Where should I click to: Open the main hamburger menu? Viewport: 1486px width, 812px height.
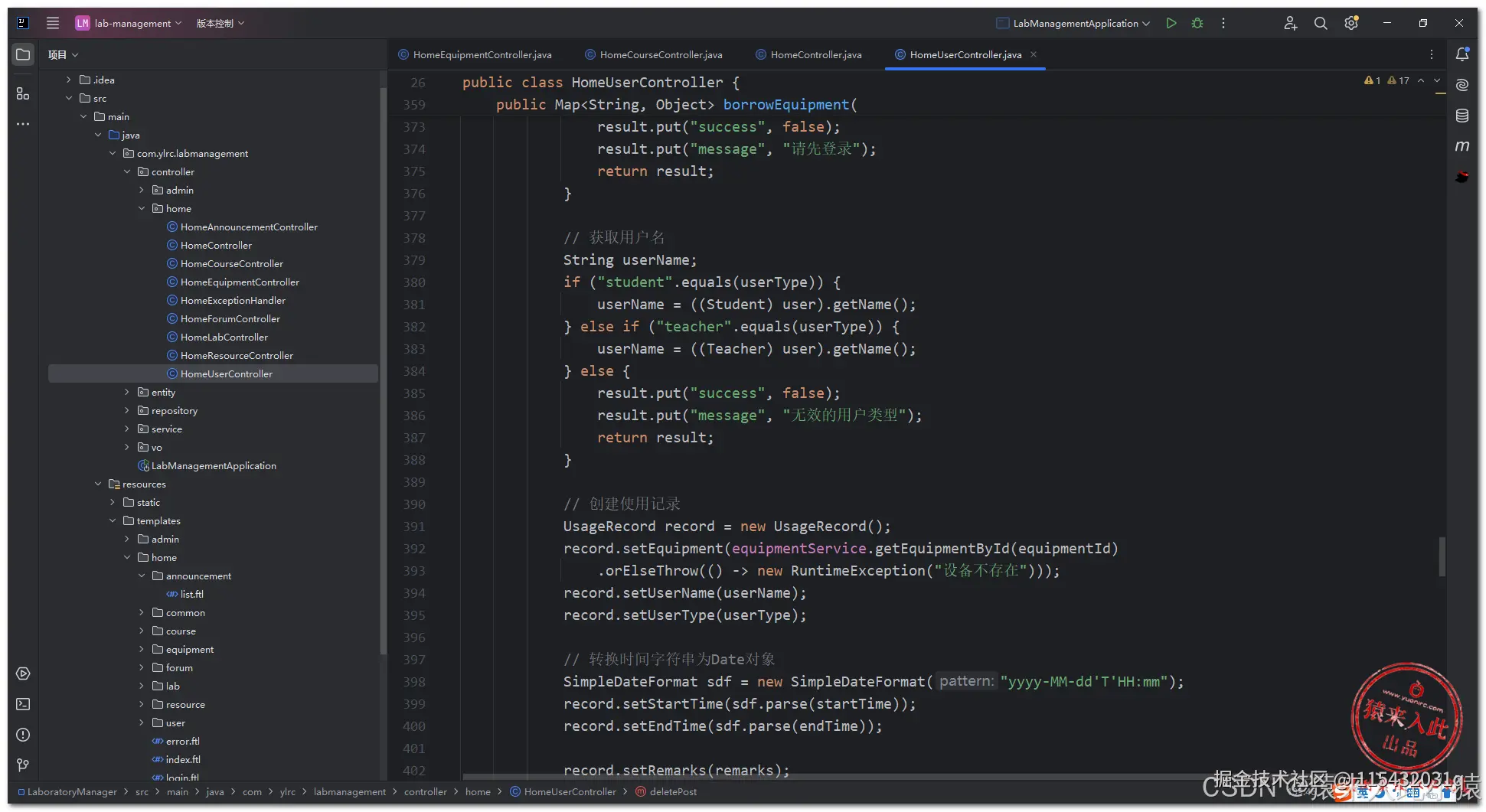pos(53,23)
